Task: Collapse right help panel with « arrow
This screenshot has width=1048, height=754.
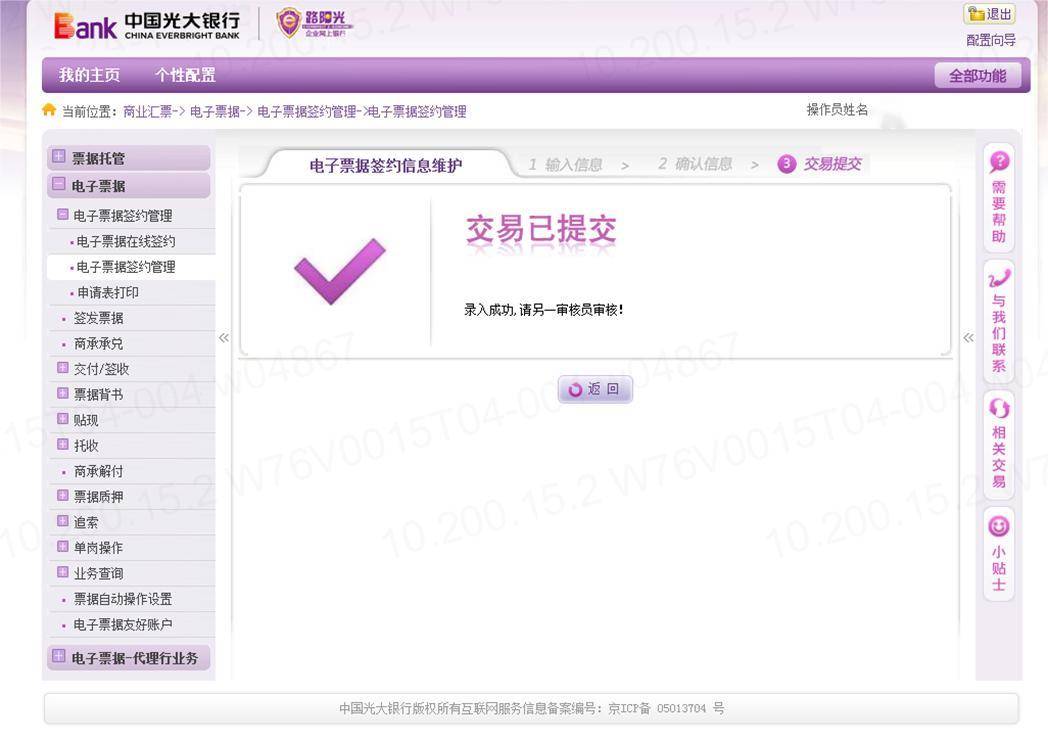Action: [968, 338]
